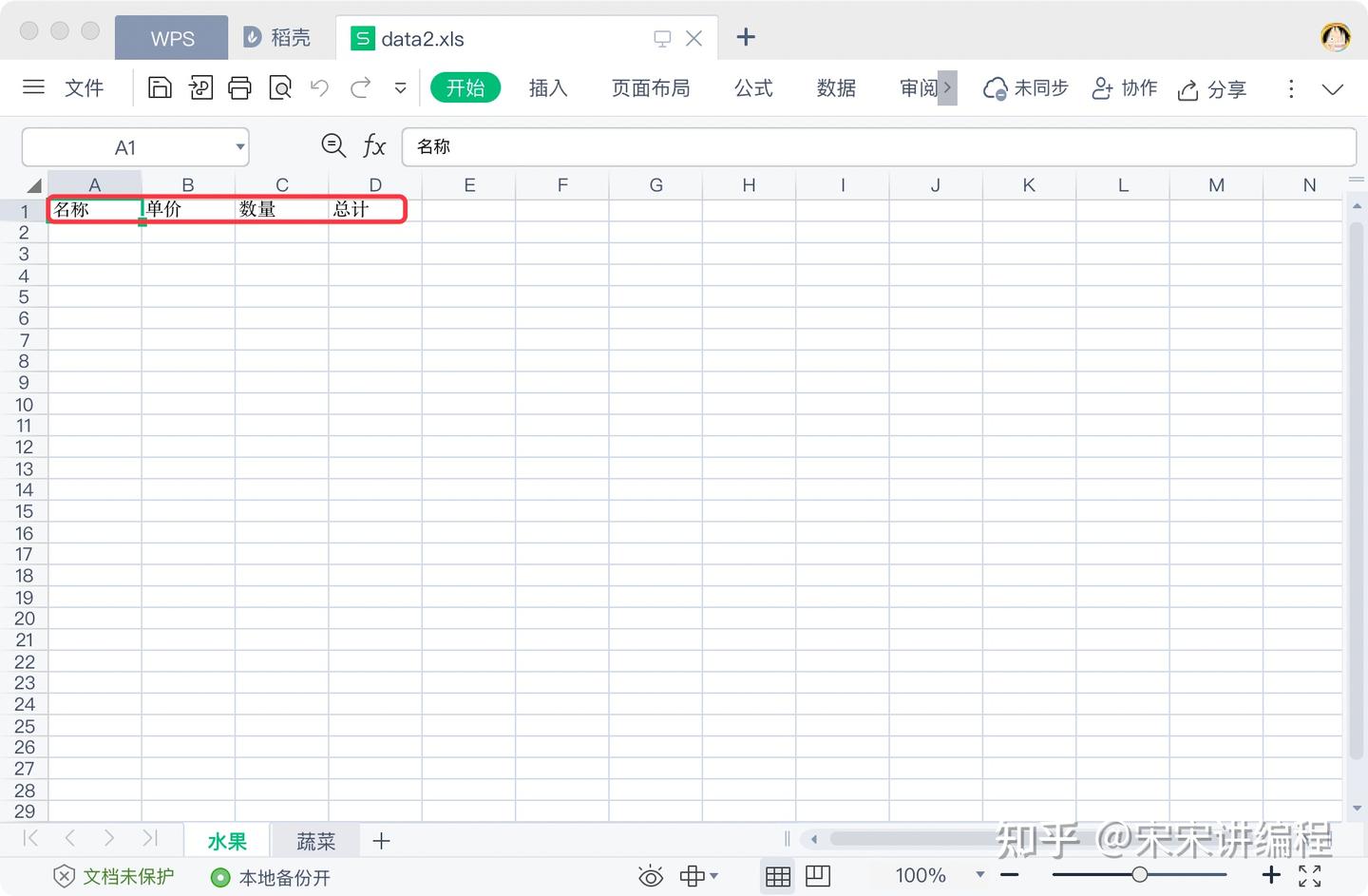Image resolution: width=1368 pixels, height=896 pixels.
Task: Click the insert function fx icon
Action: (373, 146)
